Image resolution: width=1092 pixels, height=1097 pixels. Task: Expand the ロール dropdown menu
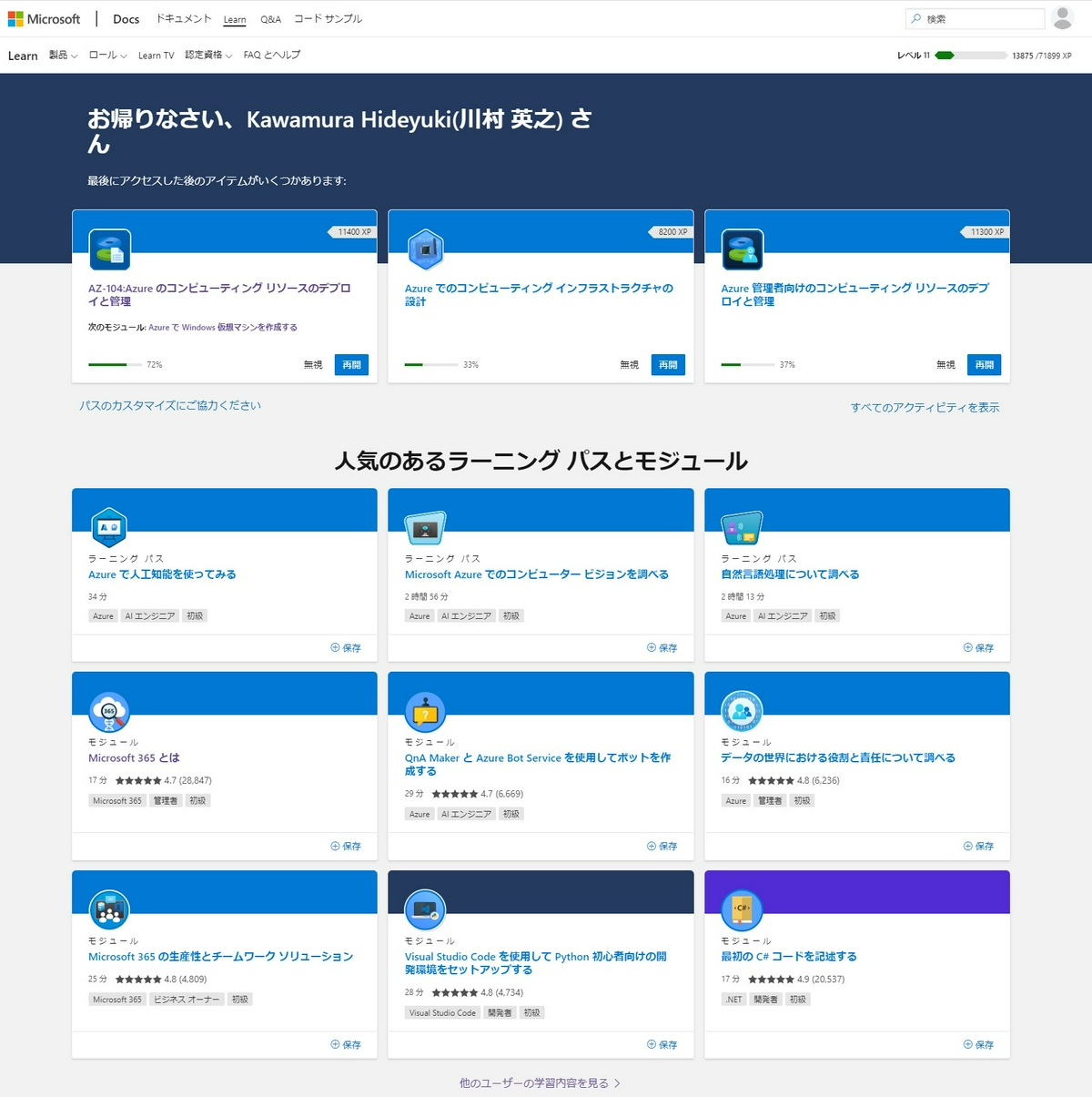click(107, 56)
